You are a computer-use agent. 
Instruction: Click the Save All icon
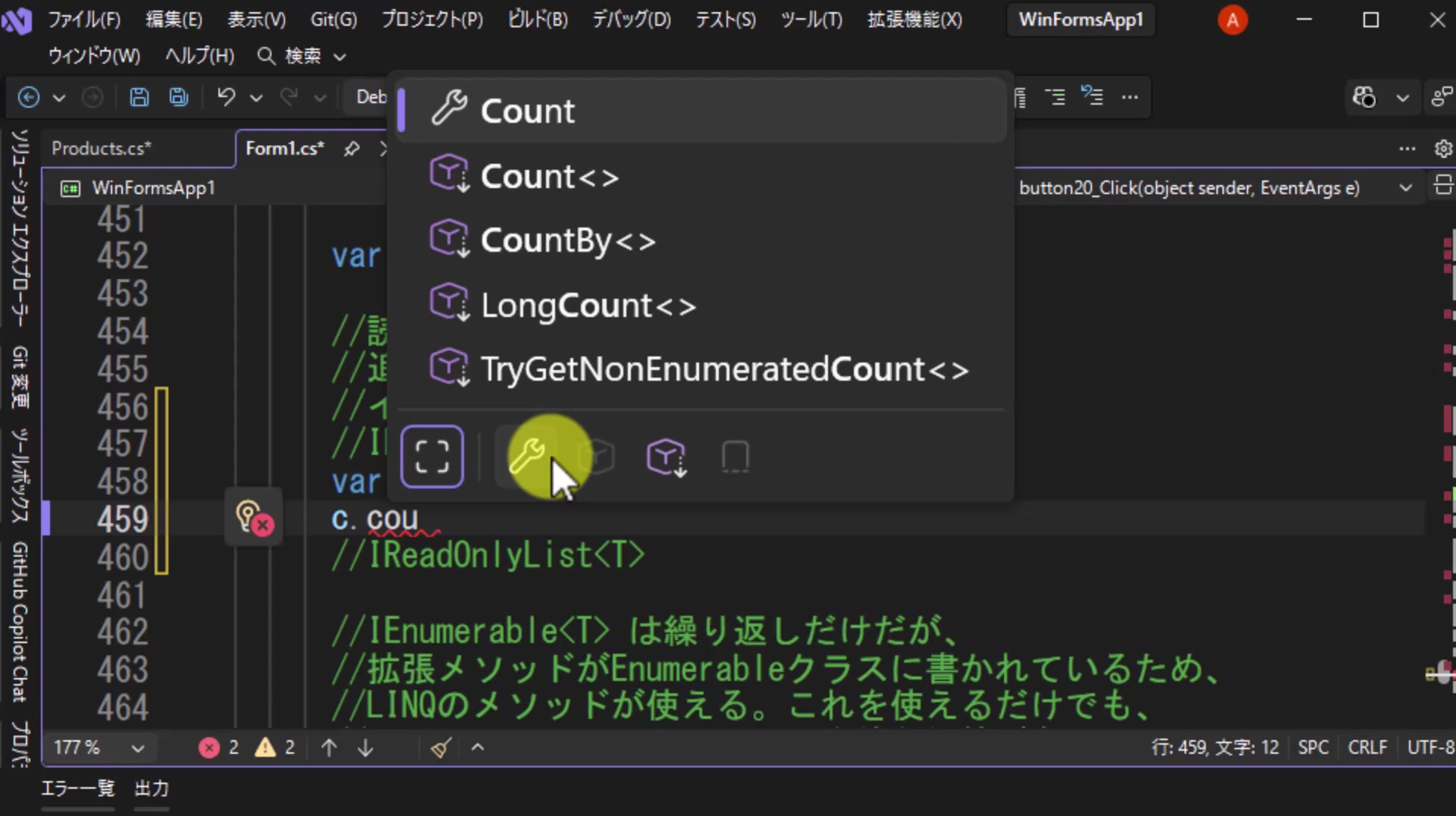179,97
